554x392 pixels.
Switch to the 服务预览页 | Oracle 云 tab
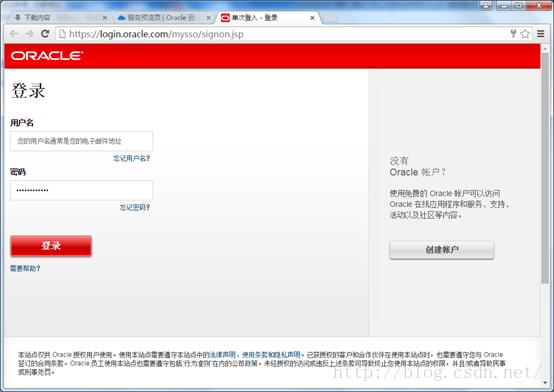pyautogui.click(x=163, y=18)
